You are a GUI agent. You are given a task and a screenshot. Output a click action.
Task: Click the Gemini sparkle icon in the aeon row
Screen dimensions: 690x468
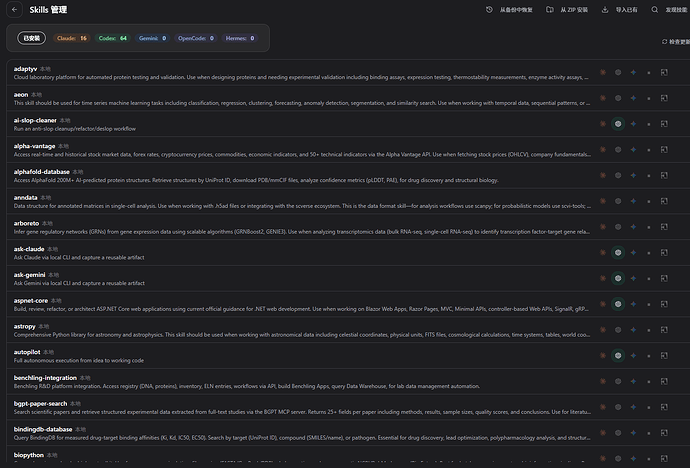[633, 98]
